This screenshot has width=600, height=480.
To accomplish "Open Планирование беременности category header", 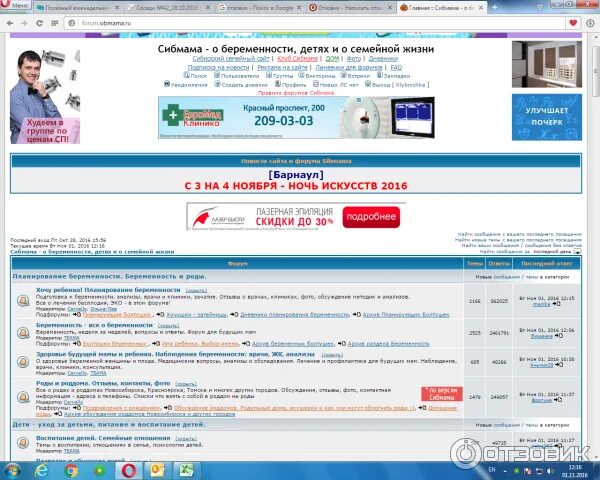I will tap(109, 276).
